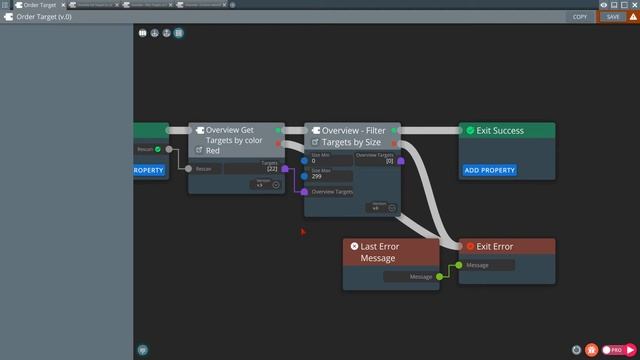Click the chat bubble icon at bottom-left of canvas
Image resolution: width=640 pixels, height=360 pixels.
point(142,350)
